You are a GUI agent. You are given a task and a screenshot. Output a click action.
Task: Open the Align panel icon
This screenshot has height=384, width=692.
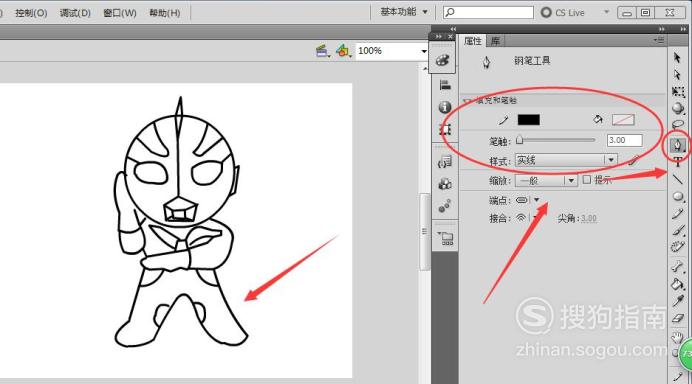click(x=445, y=85)
